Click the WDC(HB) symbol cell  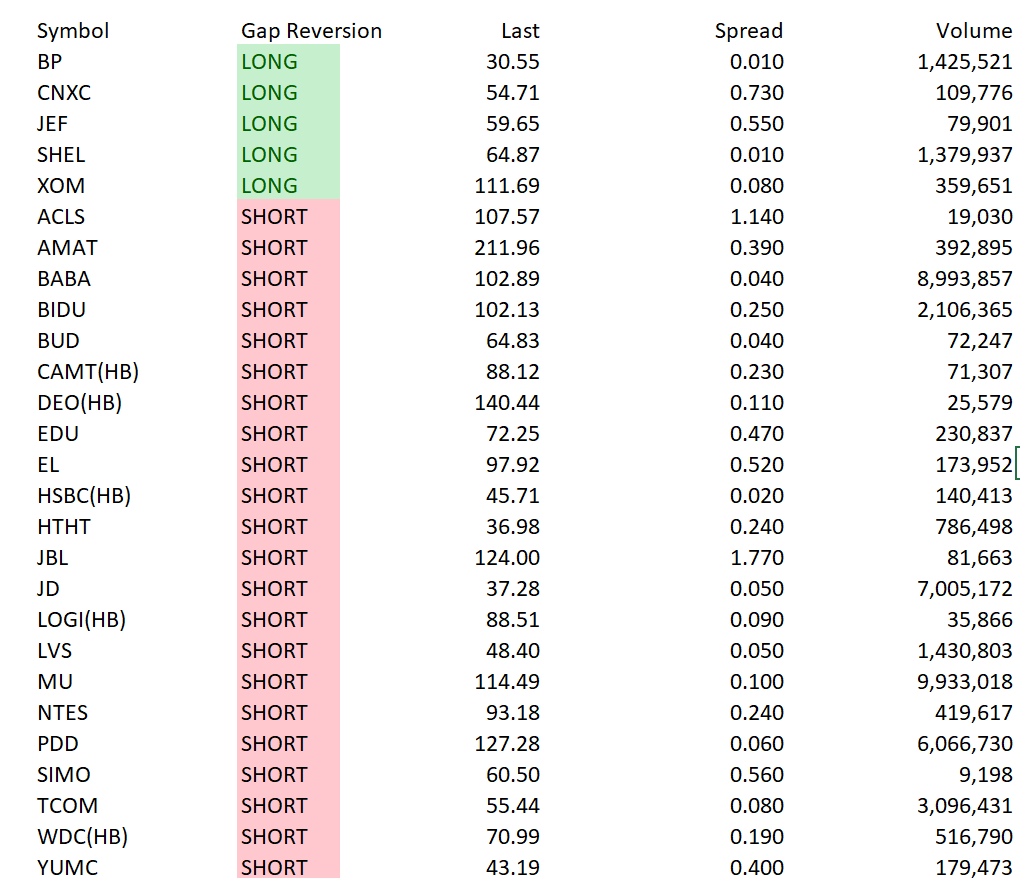click(x=83, y=836)
